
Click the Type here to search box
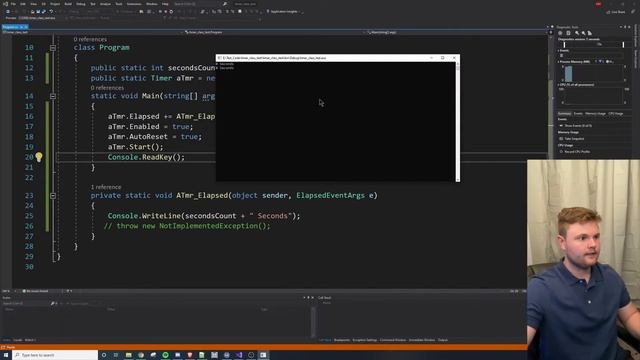point(55,355)
